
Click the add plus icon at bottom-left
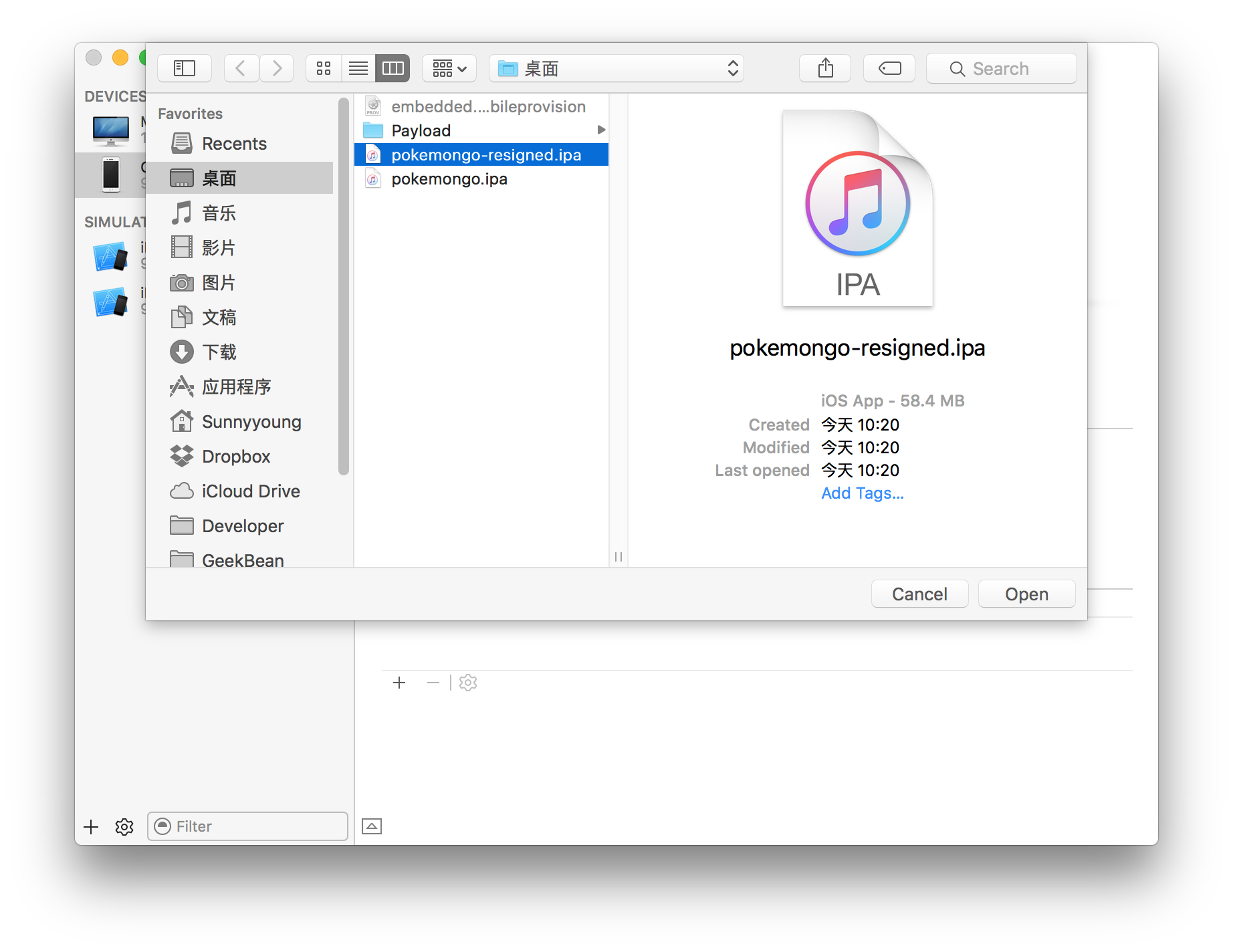tap(91, 827)
